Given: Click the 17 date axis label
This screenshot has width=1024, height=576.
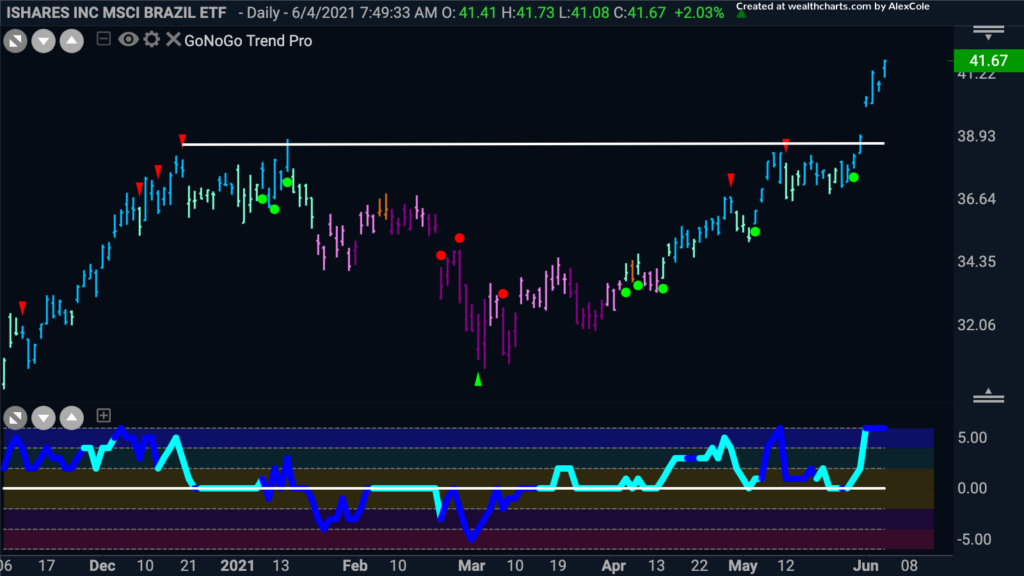Looking at the screenshot, I should [46, 566].
